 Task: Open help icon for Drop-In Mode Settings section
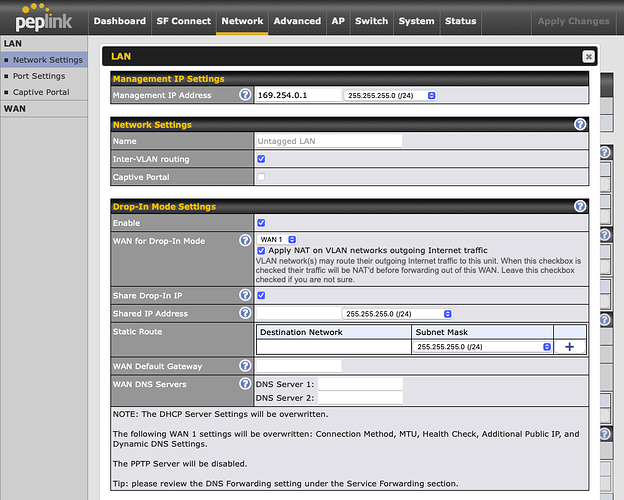(580, 206)
